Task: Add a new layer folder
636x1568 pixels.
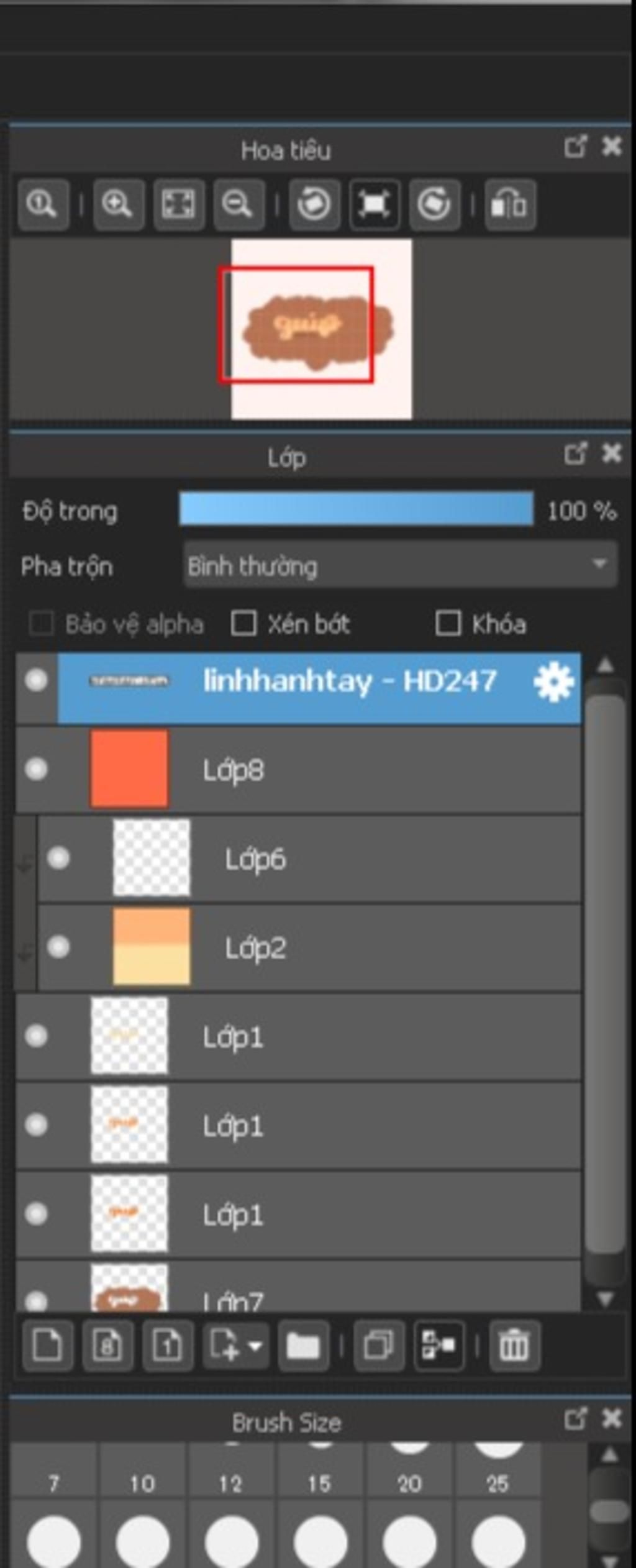Action: click(303, 1346)
